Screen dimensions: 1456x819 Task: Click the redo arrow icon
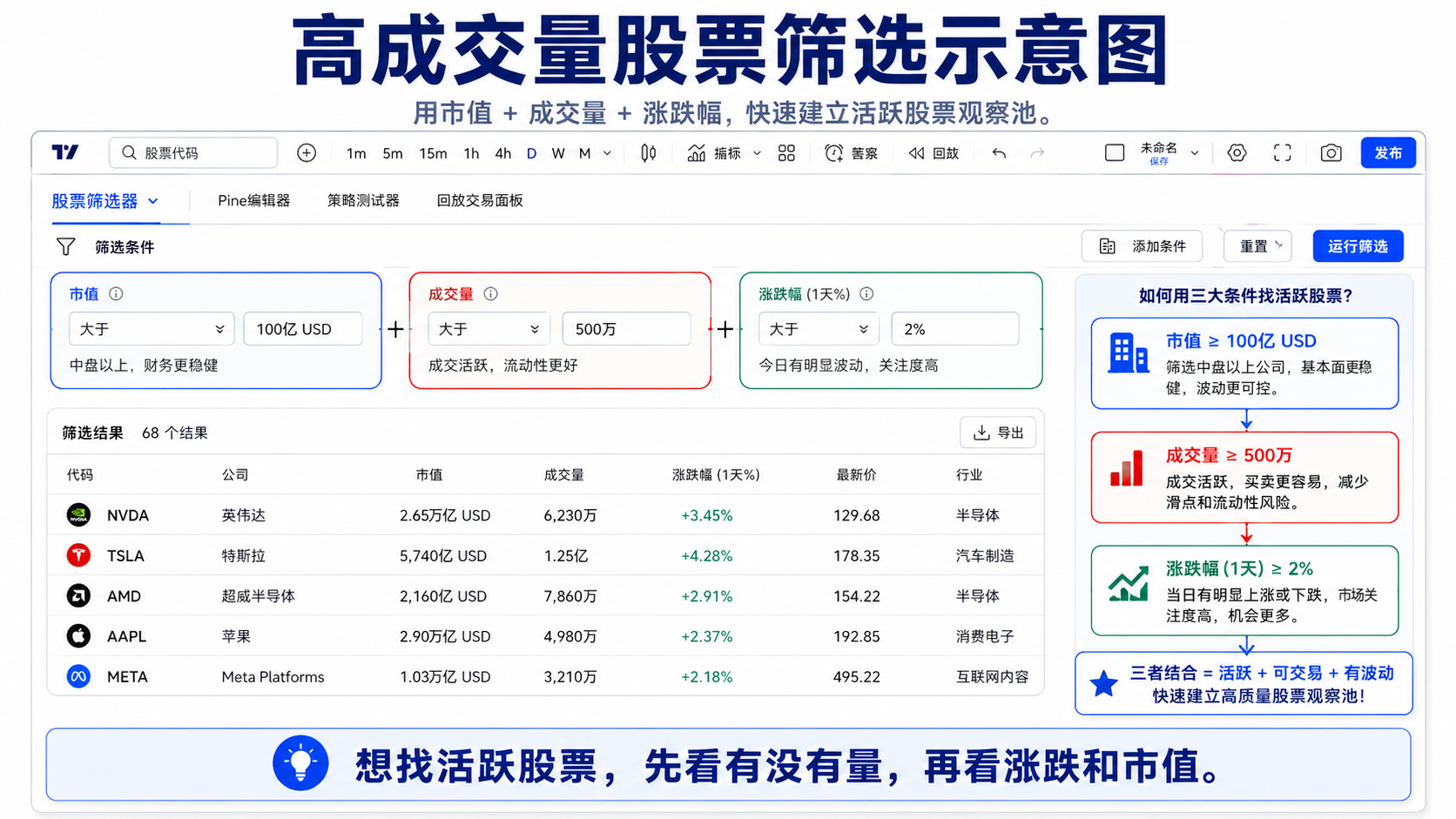pos(1037,153)
